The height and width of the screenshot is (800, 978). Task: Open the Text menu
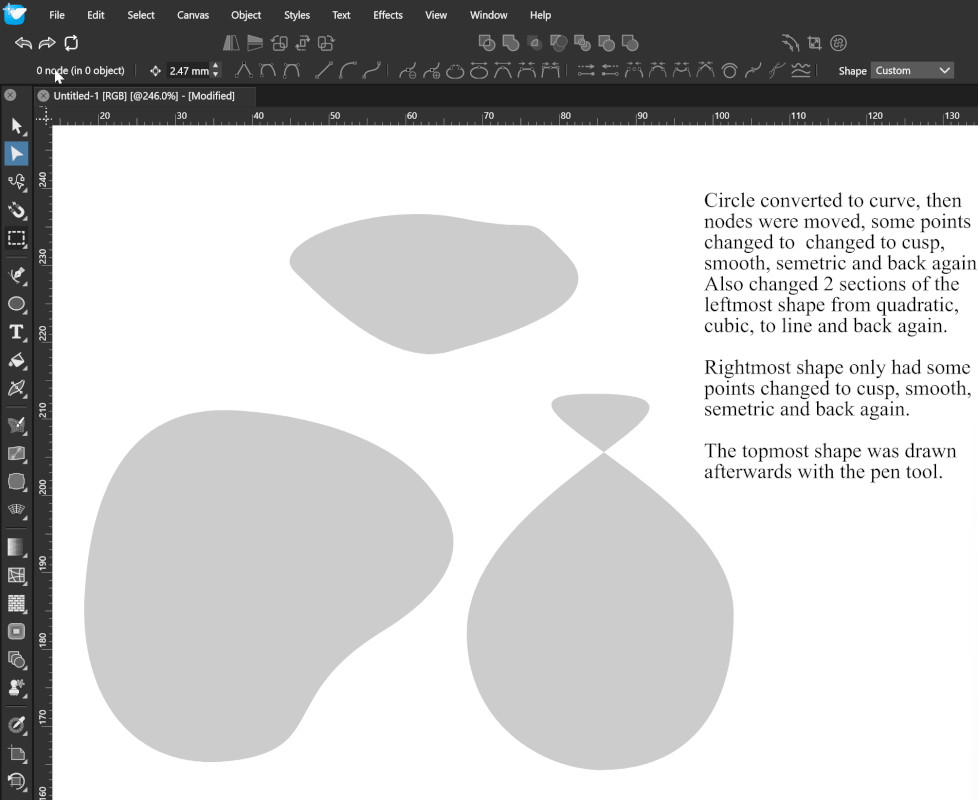pos(341,15)
